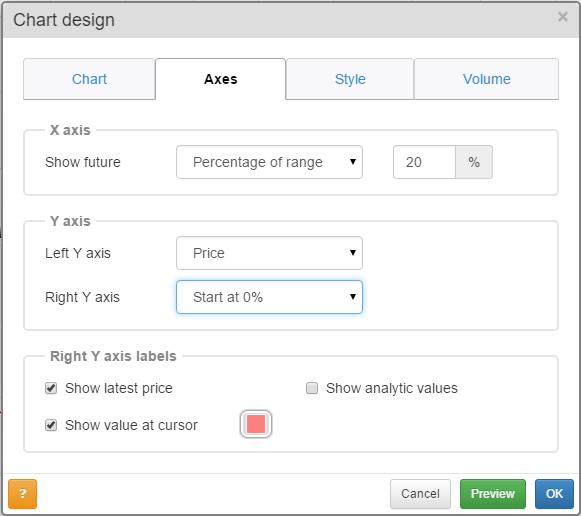Click the orange question mark help icon
Screen dimensions: 581x516
22,493
